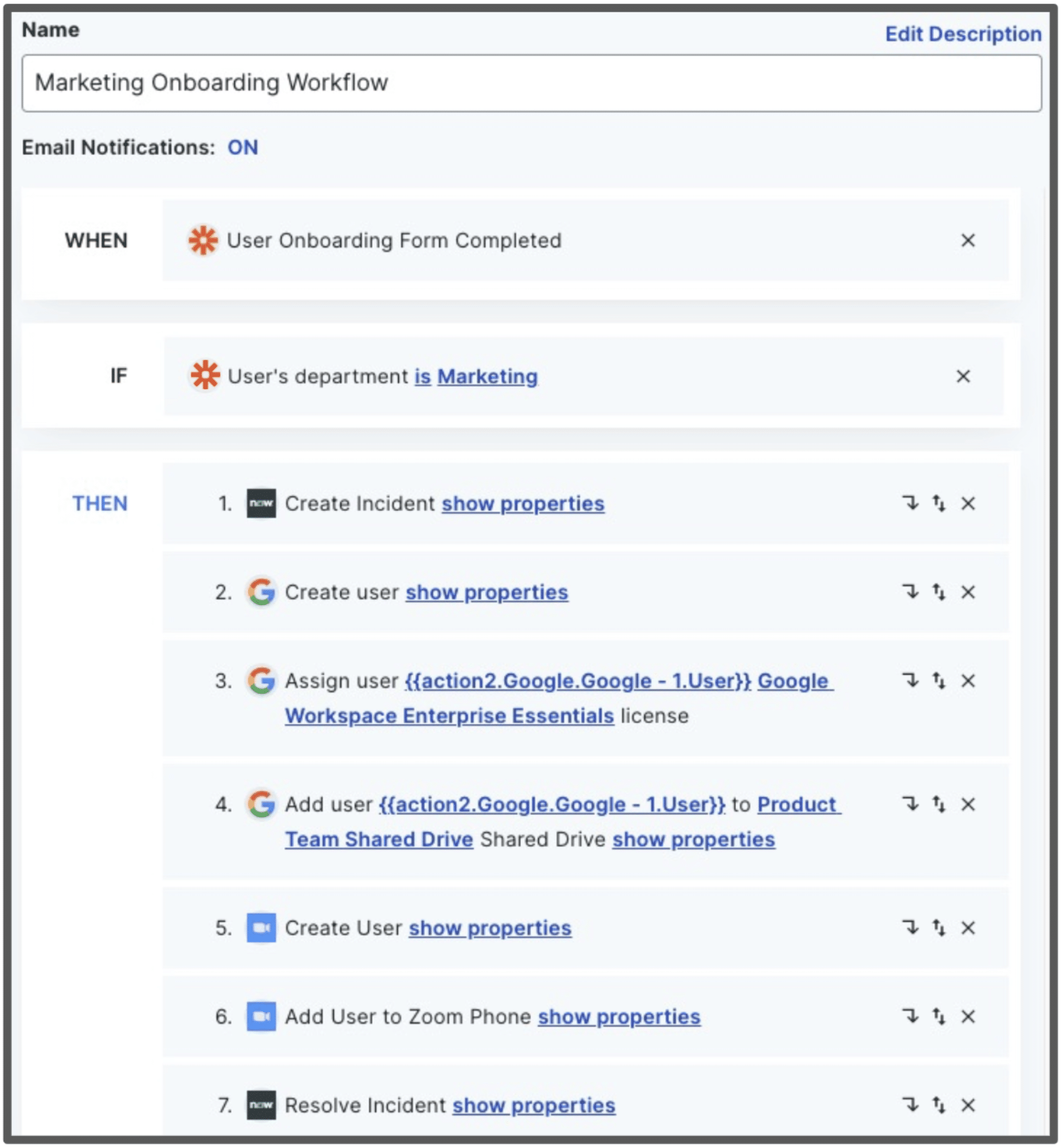Click reorder arrows on Resolve Incident step

[939, 1105]
